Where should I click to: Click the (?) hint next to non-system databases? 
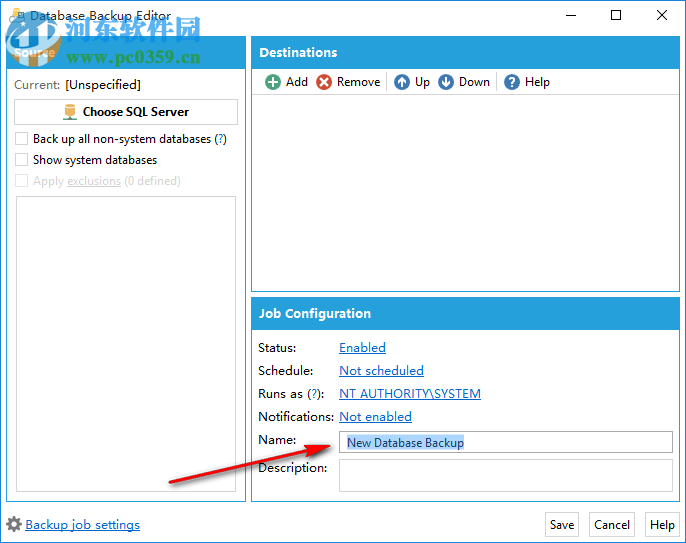pyautogui.click(x=220, y=139)
